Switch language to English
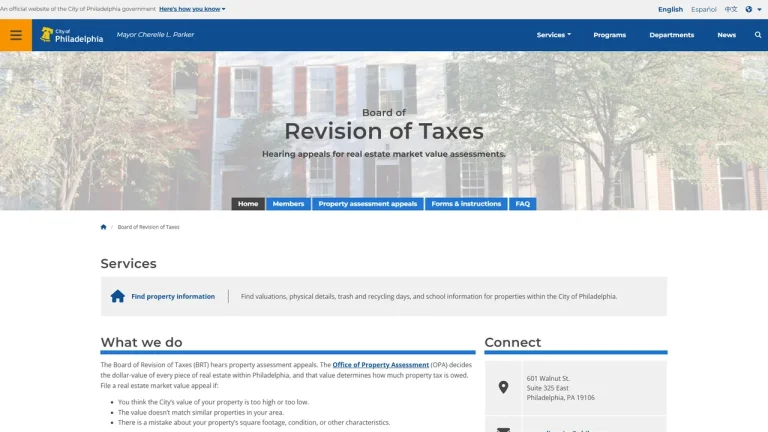The width and height of the screenshot is (768, 432). pyautogui.click(x=670, y=9)
